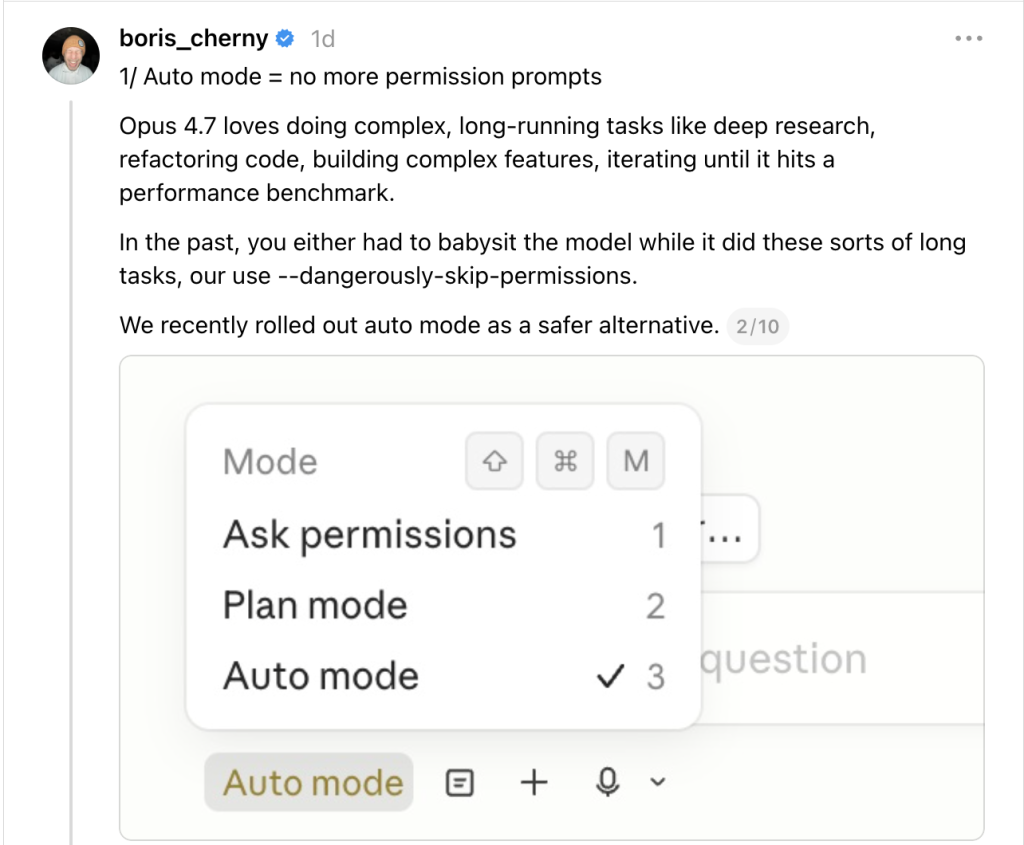Open the post's three-dot more options menu
Screen dimensions: 1024x845
coord(969,39)
